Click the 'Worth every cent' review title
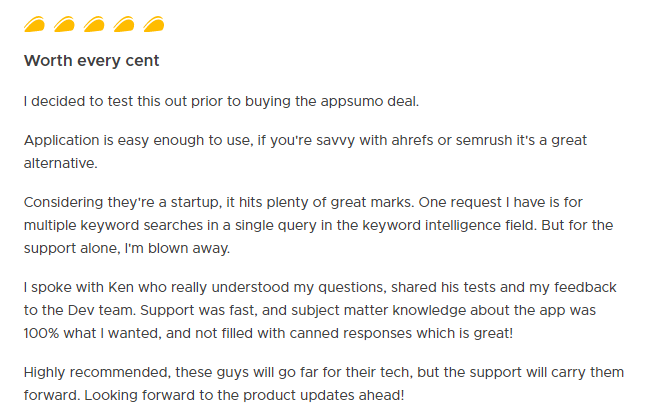 [91, 61]
